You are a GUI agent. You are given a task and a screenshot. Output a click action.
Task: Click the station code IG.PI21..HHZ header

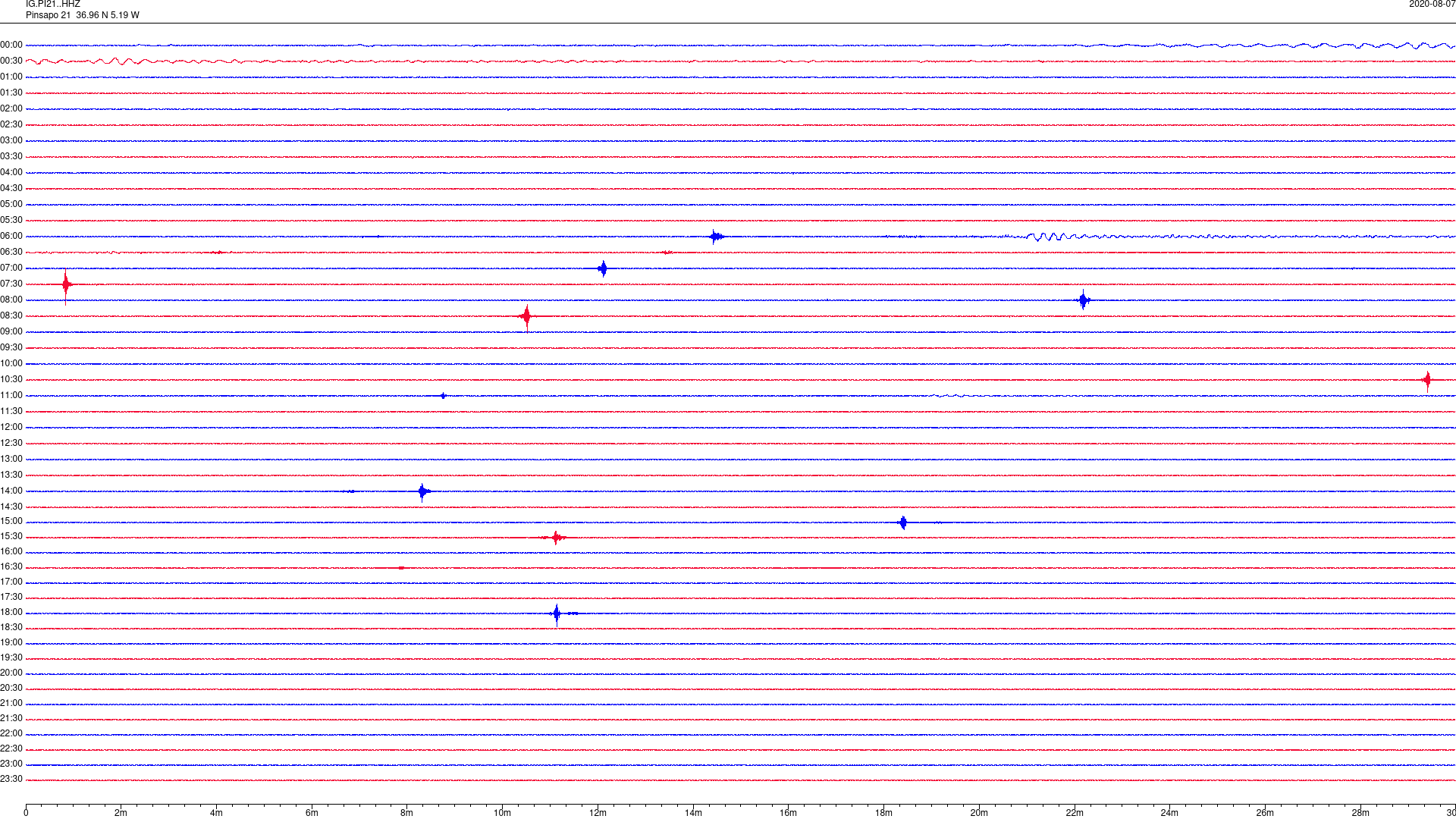point(53,5)
